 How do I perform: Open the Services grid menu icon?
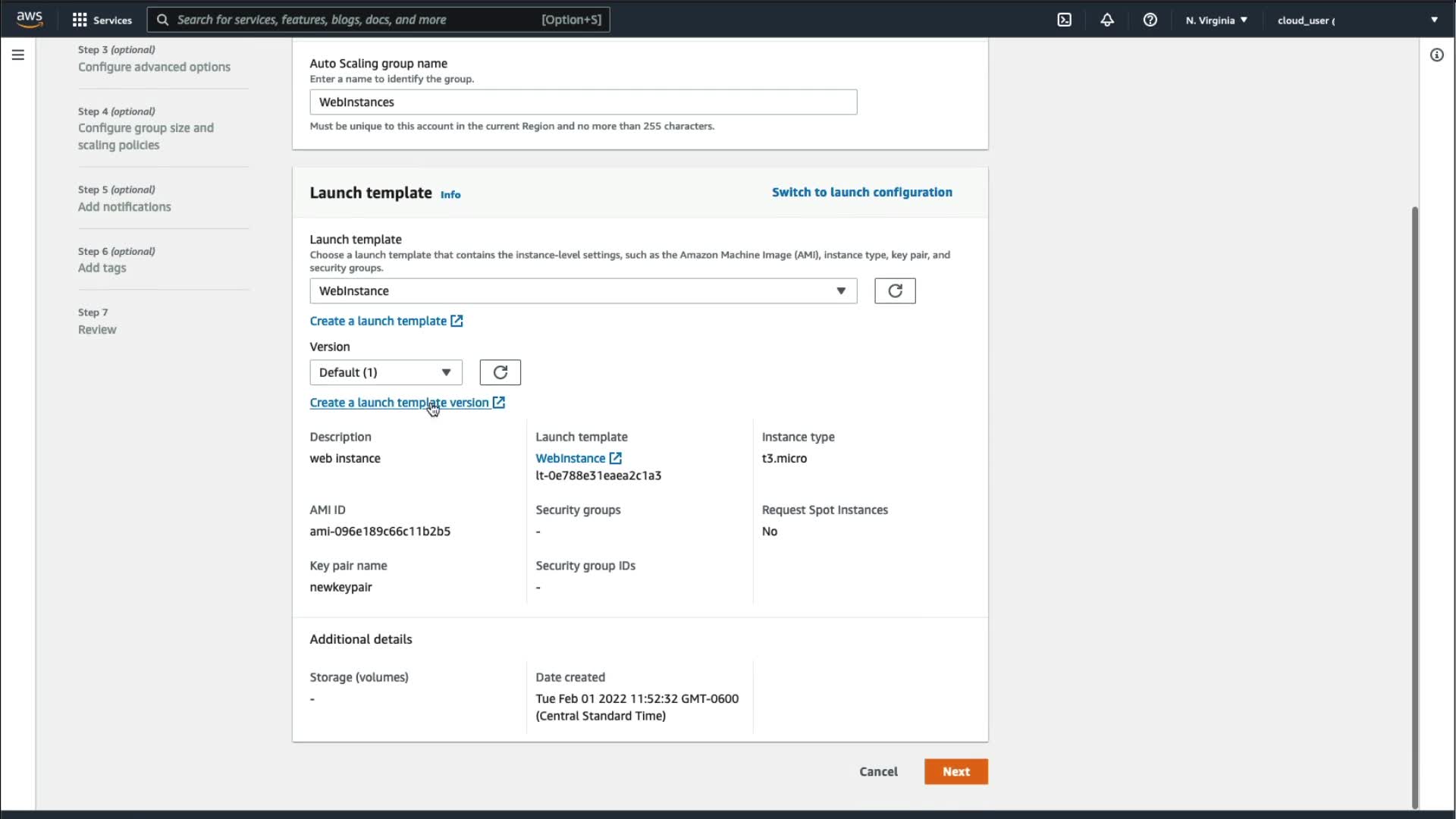click(80, 20)
